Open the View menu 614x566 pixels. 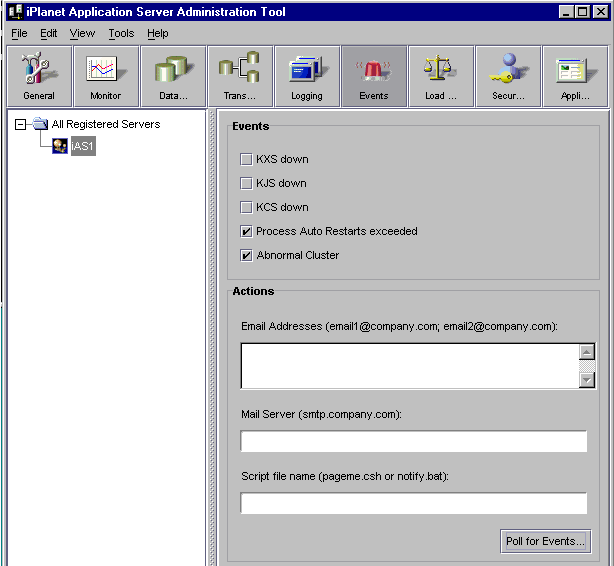tap(82, 34)
